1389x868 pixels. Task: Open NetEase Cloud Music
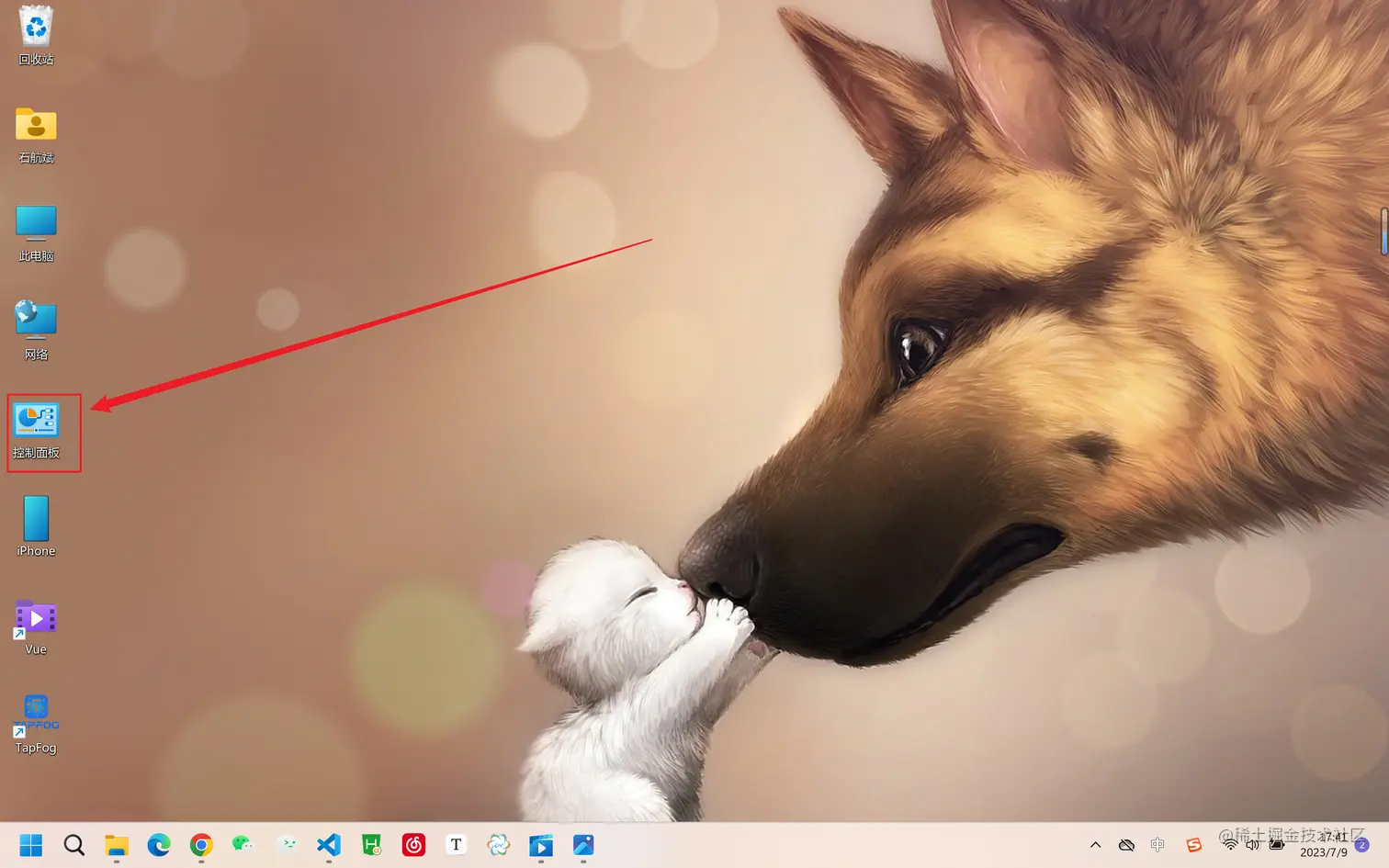413,845
